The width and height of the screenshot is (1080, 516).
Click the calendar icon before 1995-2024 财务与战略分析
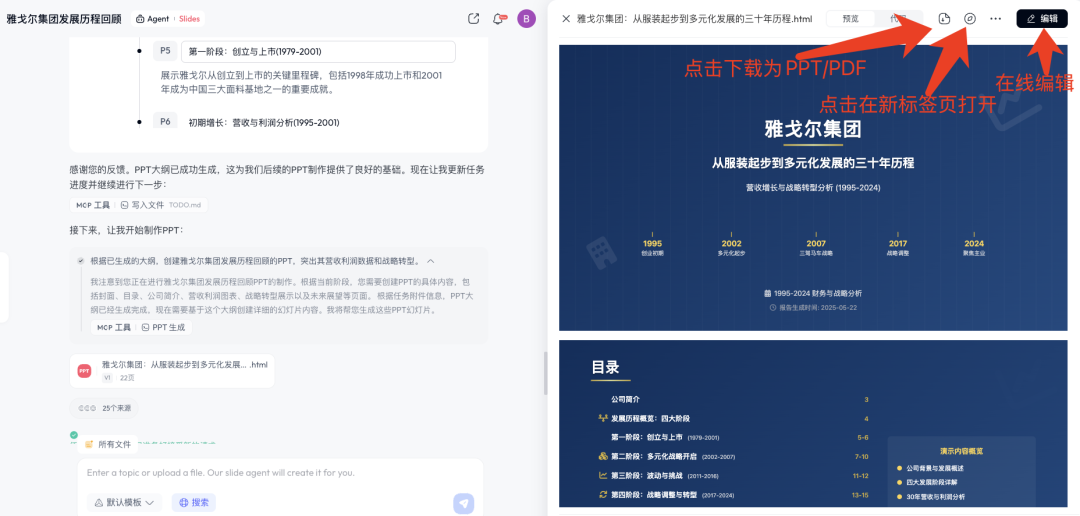click(x=767, y=293)
